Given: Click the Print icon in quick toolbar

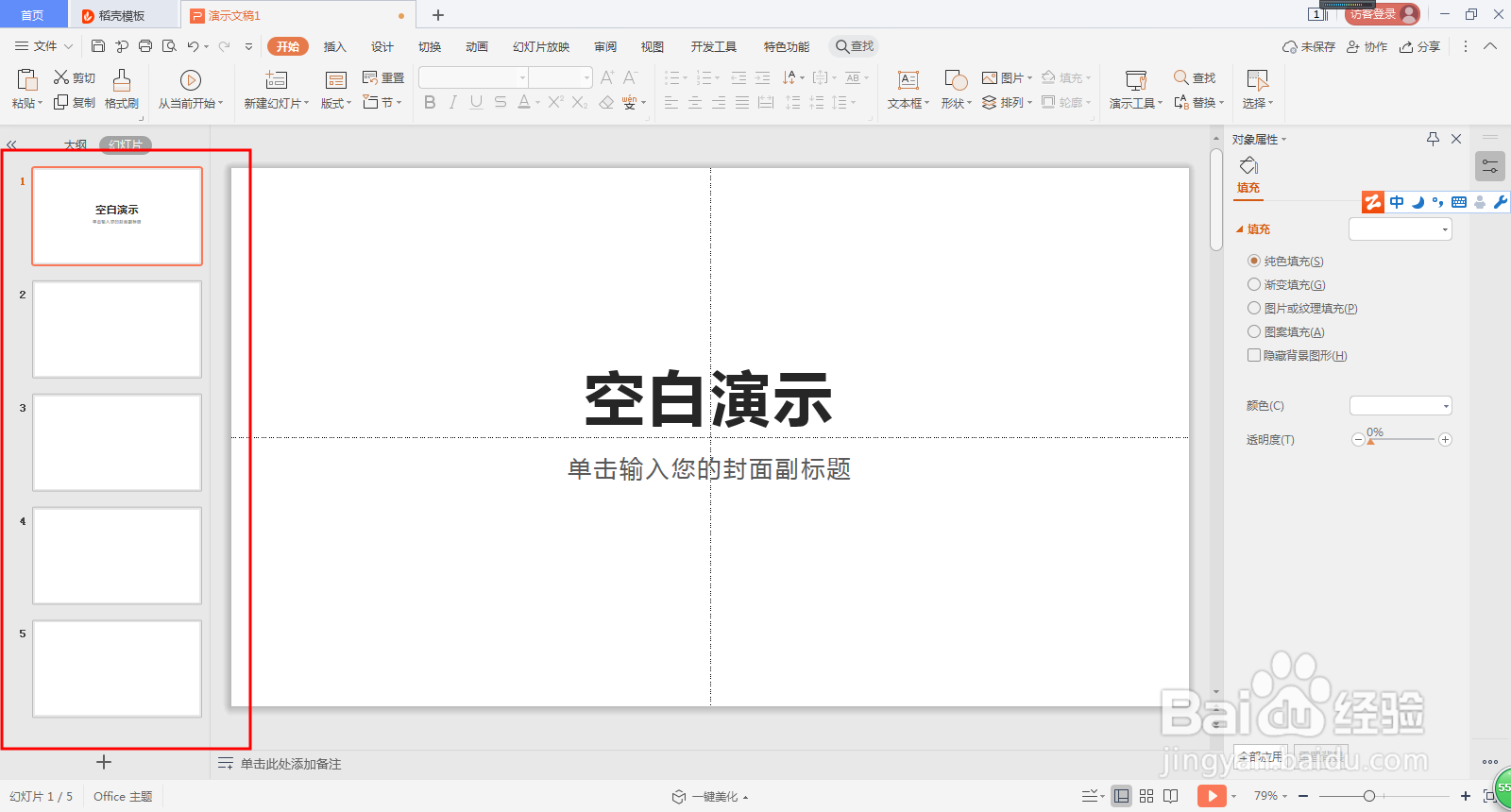Looking at the screenshot, I should point(145,45).
